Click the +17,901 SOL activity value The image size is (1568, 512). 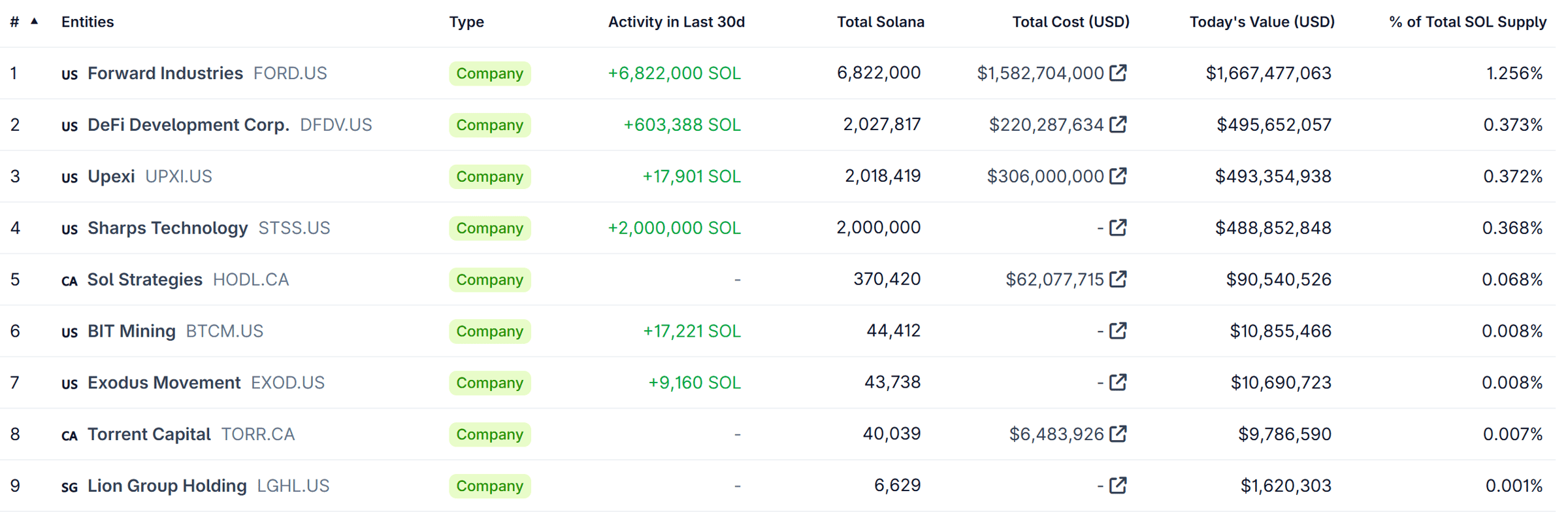coord(692,176)
